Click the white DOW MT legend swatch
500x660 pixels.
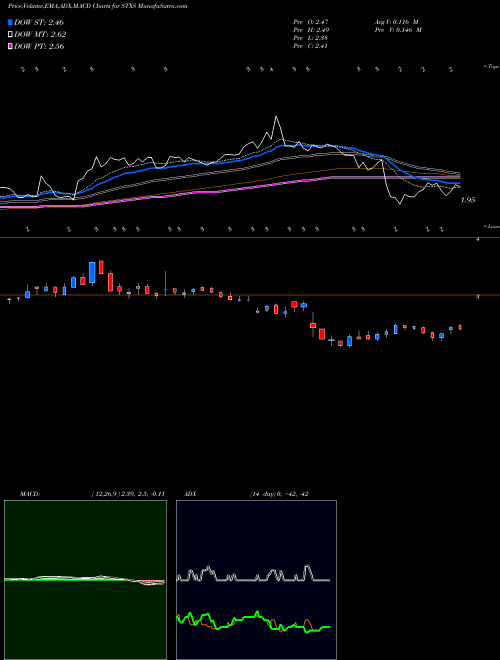(10, 34)
